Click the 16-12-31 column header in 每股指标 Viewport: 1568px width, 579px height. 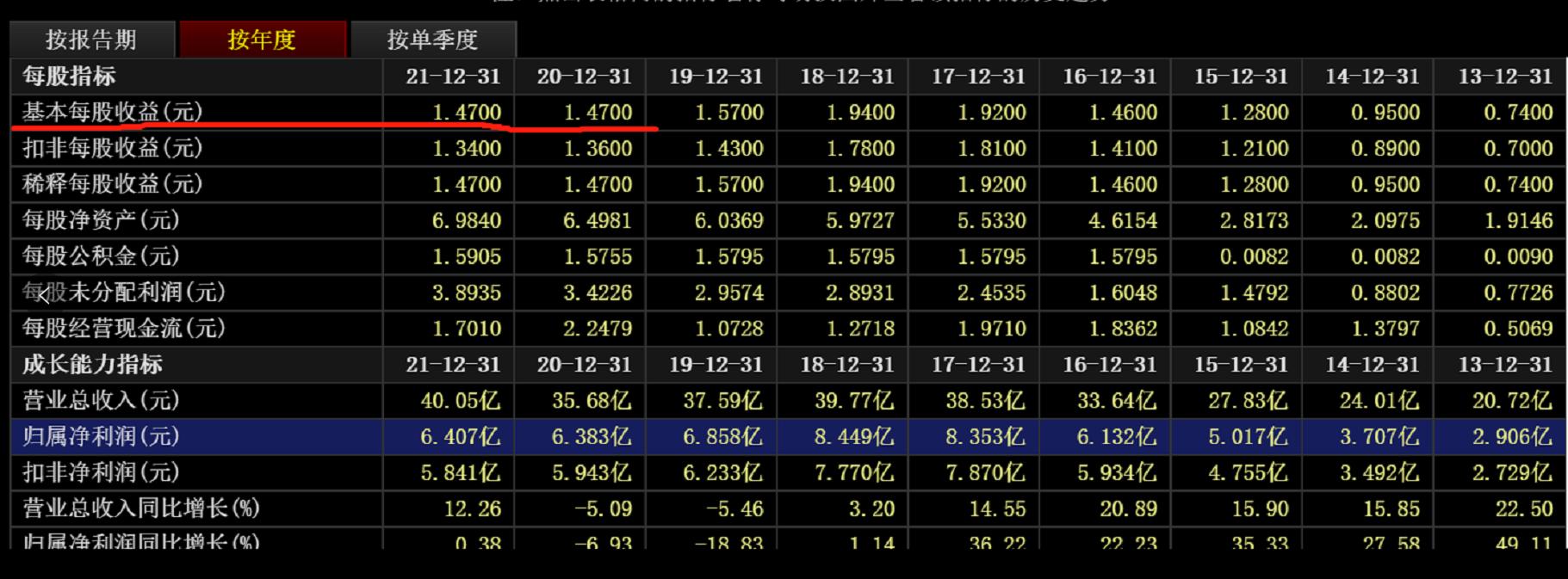1110,77
